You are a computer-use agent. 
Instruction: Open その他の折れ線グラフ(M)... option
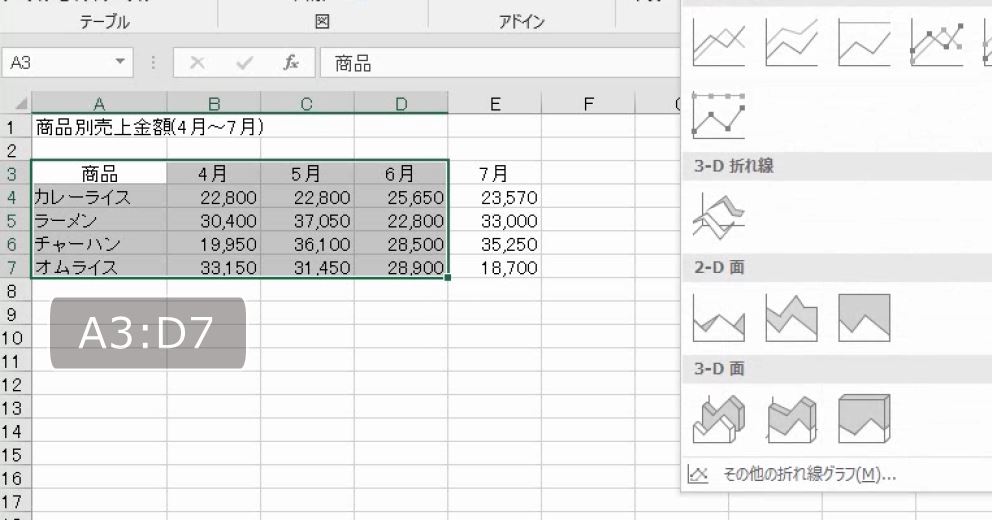pos(810,474)
